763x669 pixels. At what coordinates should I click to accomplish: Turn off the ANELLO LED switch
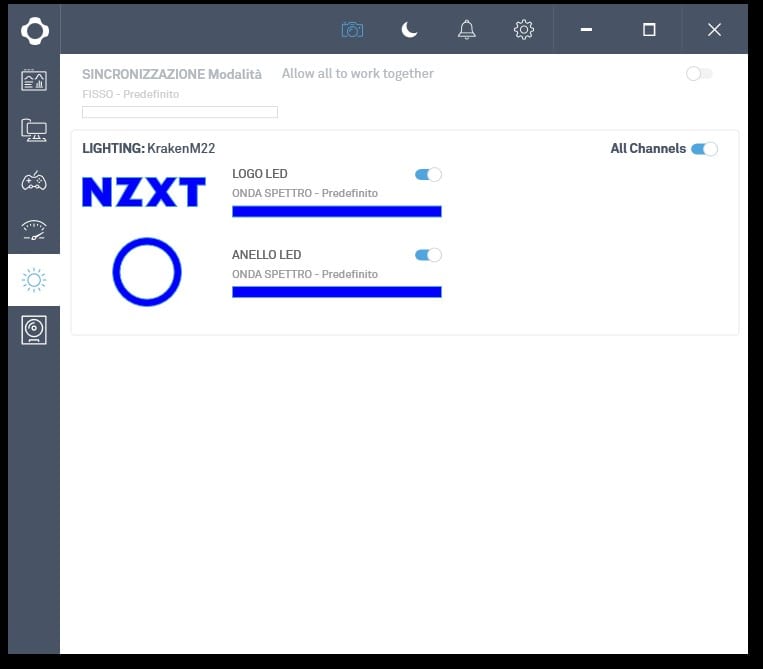[428, 255]
